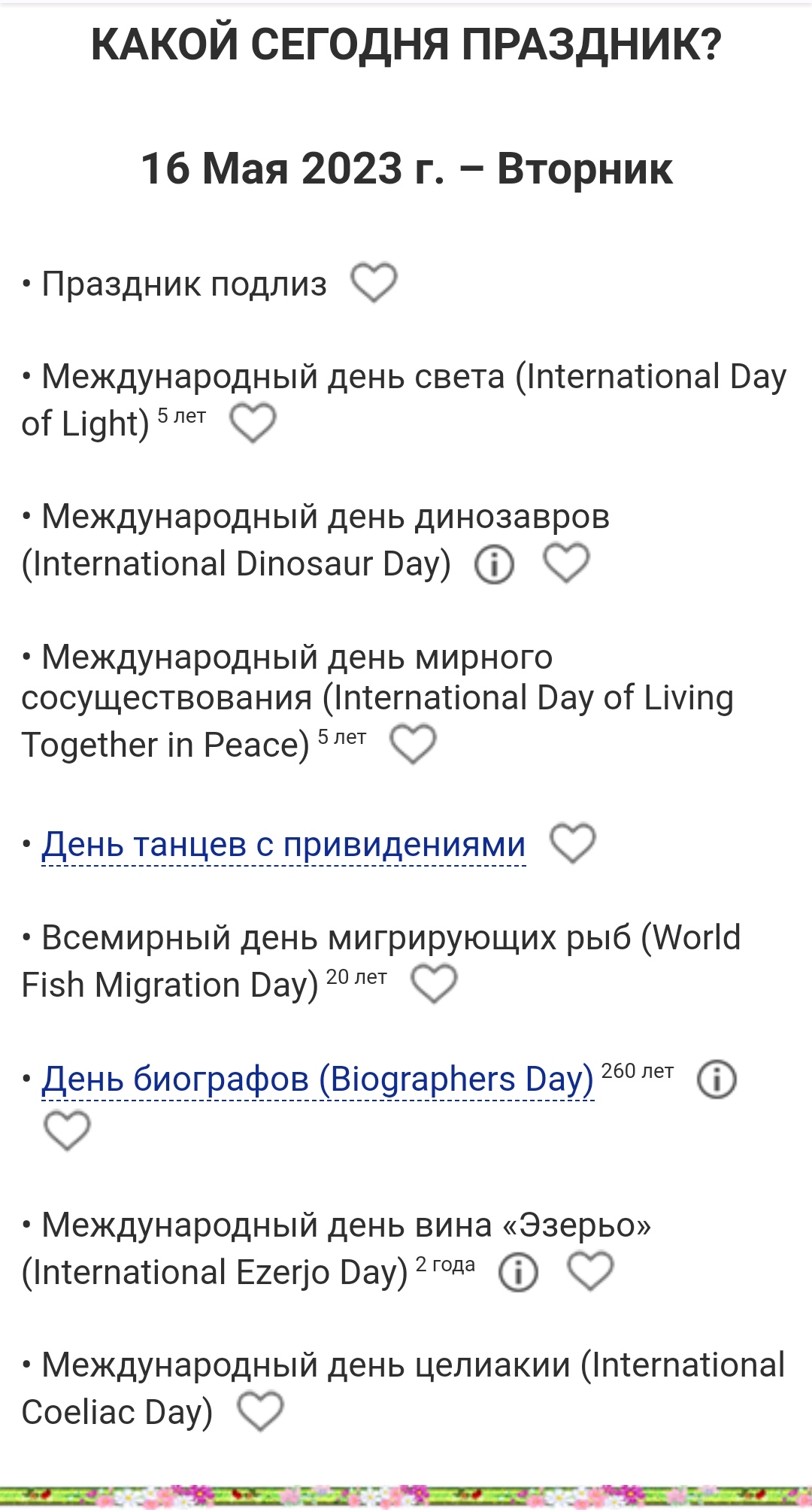The height and width of the screenshot is (1512, 812).
Task: Heart the International Coeliac Day entry
Action: pos(260,1411)
